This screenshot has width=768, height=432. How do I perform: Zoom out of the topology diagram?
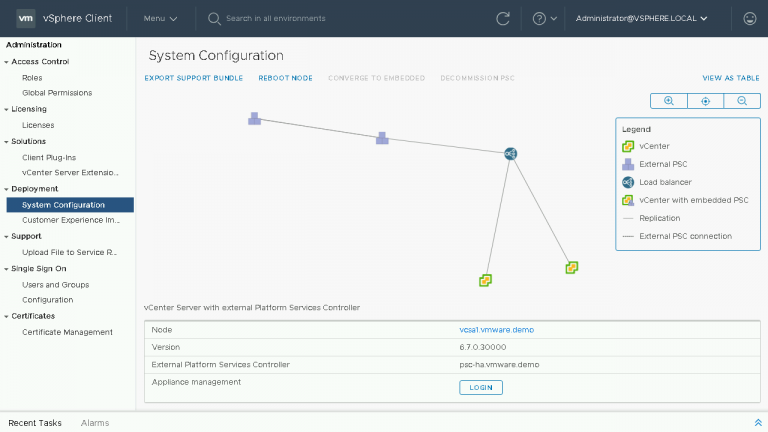coord(742,101)
